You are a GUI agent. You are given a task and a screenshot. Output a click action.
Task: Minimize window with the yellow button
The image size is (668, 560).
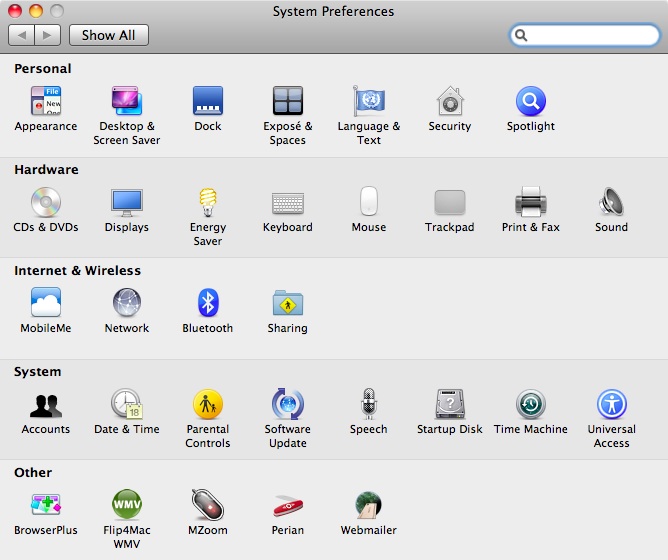point(36,10)
